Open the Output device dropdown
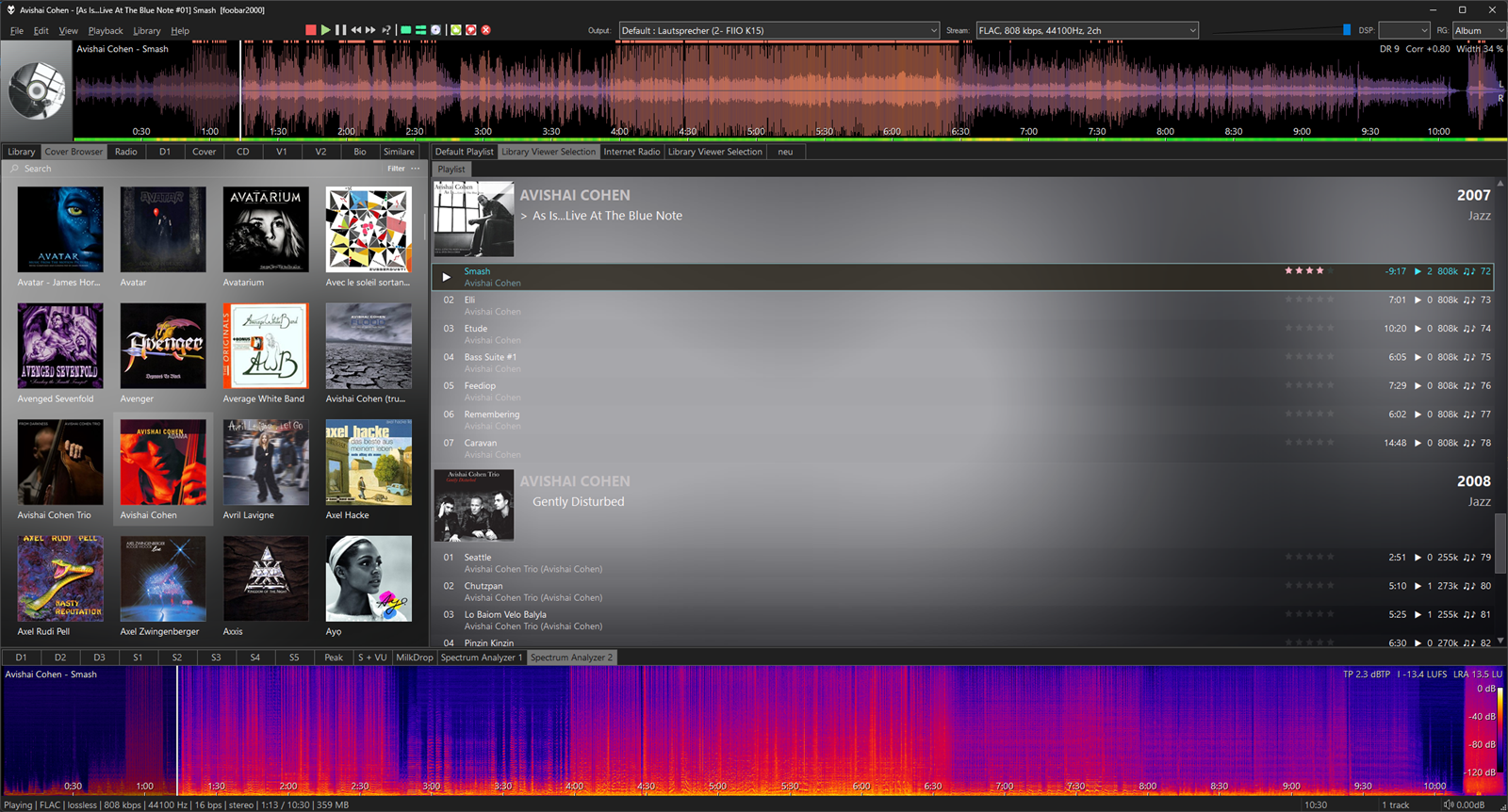This screenshot has height=812, width=1508. [x=779, y=30]
